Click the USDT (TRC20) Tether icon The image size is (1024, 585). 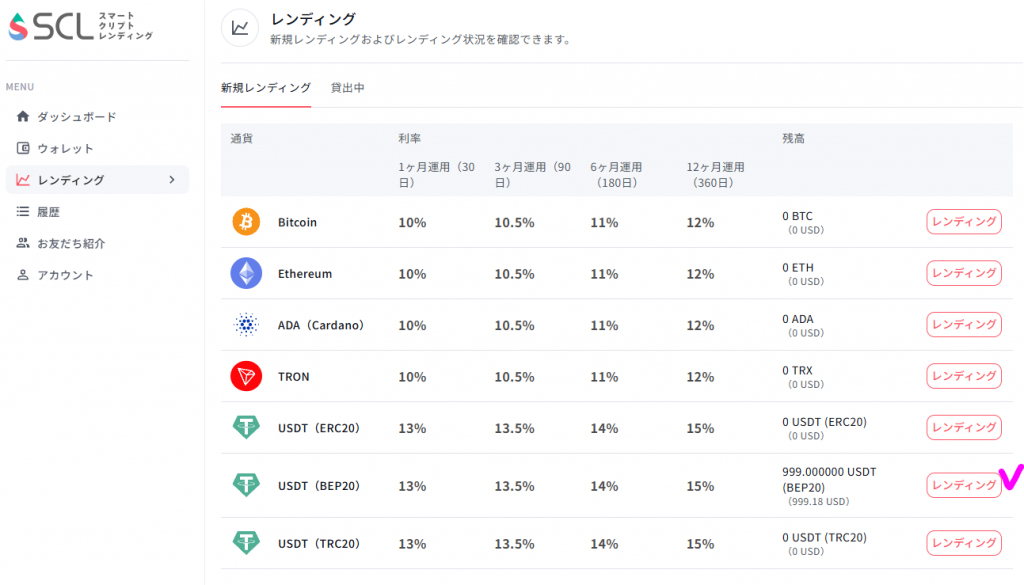point(244,543)
